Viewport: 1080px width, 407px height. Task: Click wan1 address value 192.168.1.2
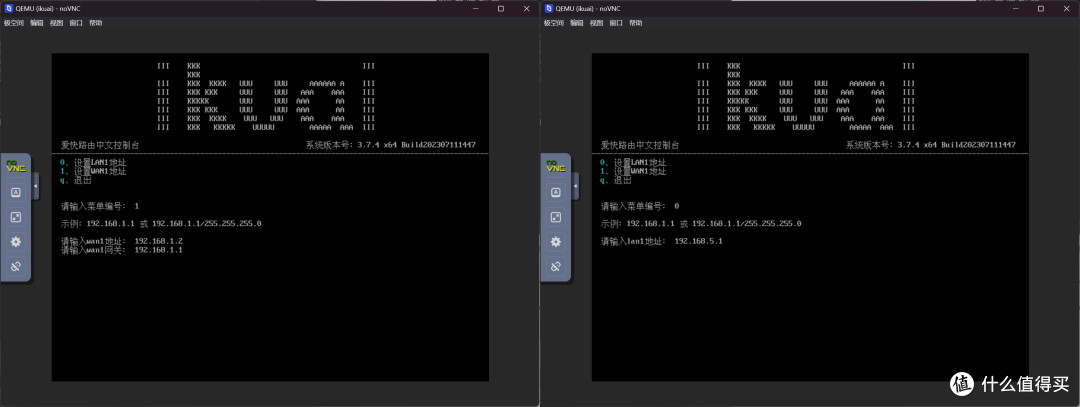(x=158, y=241)
